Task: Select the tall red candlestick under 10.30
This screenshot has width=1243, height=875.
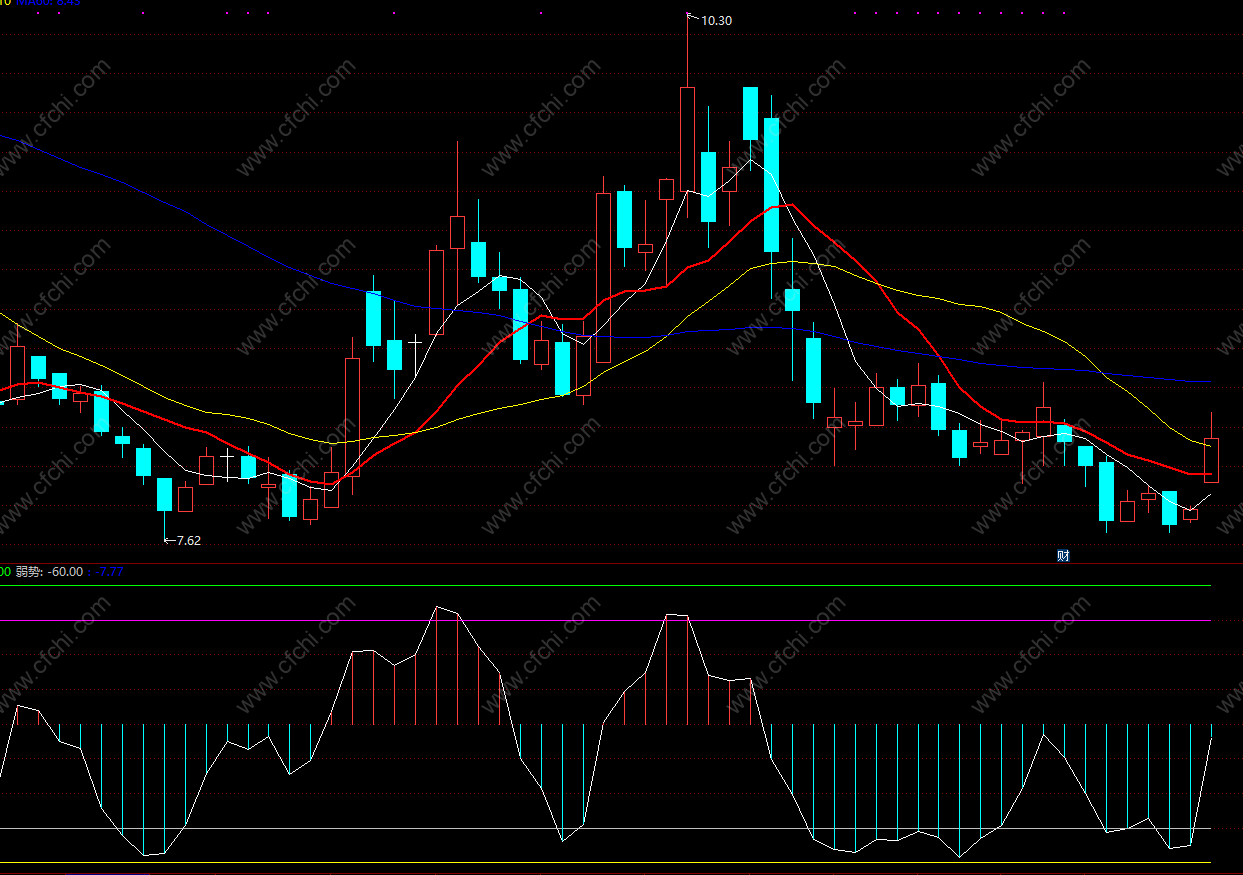Action: 687,139
